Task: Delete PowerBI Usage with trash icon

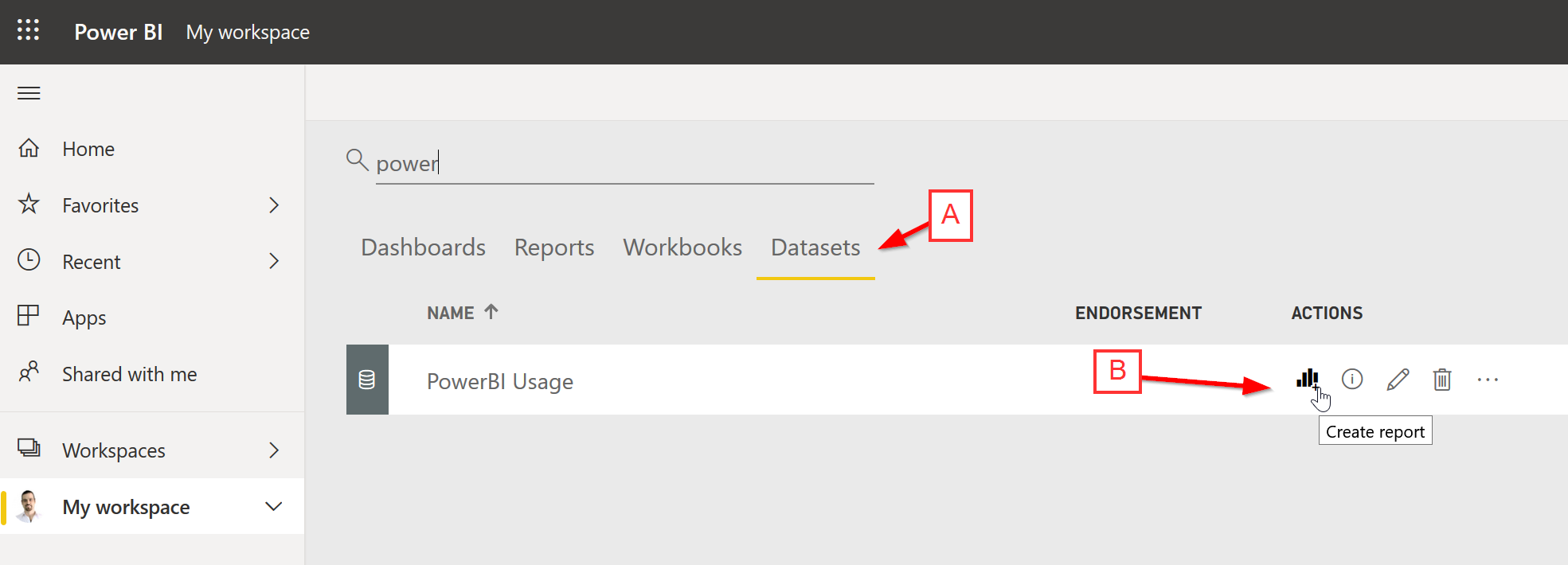Action: click(1442, 380)
